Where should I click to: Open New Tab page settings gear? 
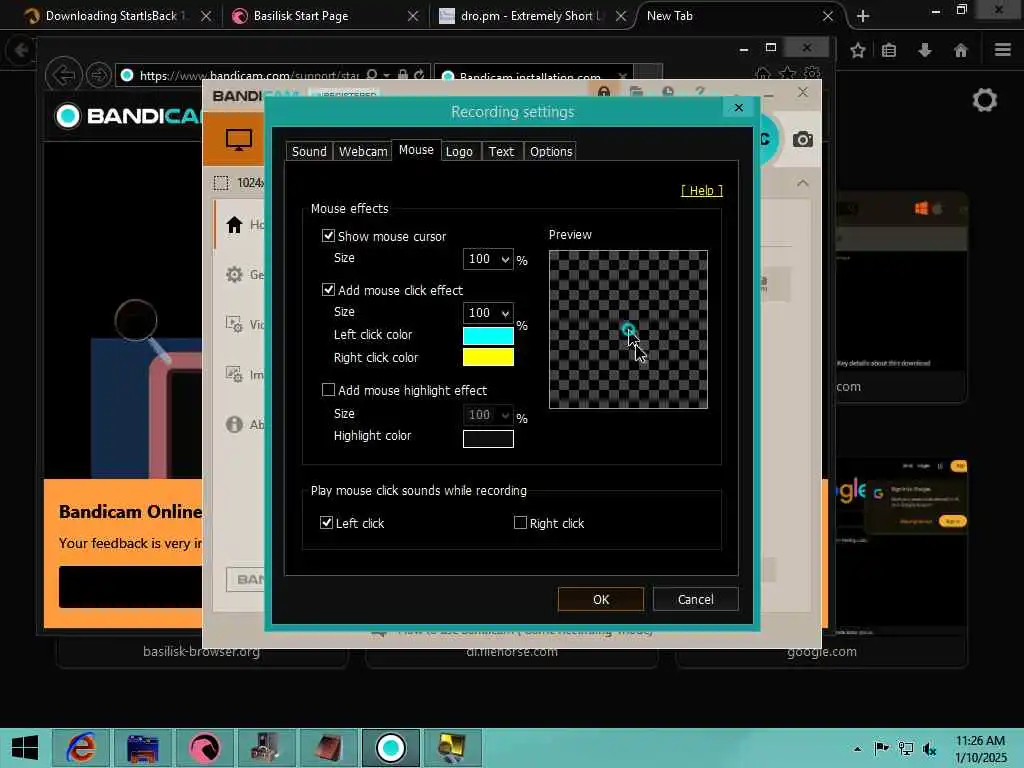pos(984,100)
